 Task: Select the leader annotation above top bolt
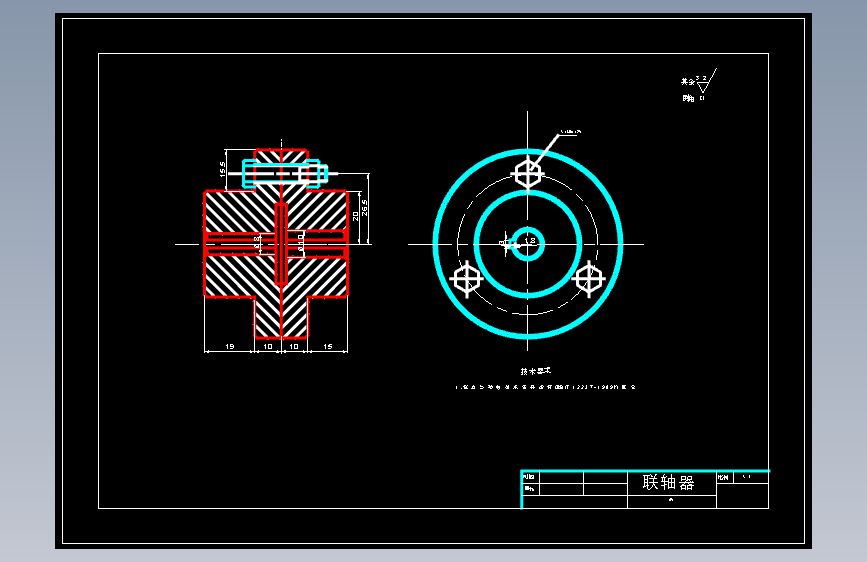[x=570, y=132]
